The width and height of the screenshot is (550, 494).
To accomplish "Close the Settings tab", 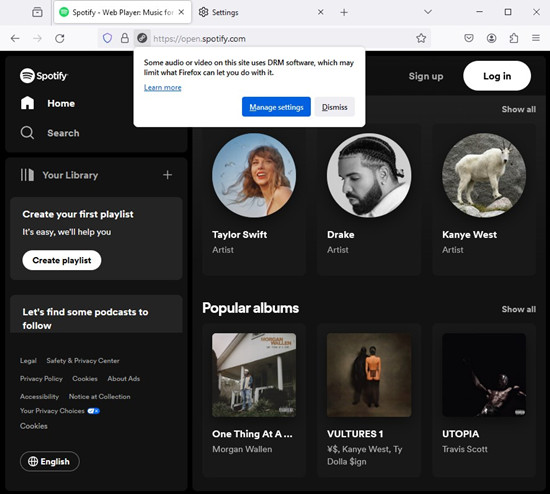I will point(321,12).
